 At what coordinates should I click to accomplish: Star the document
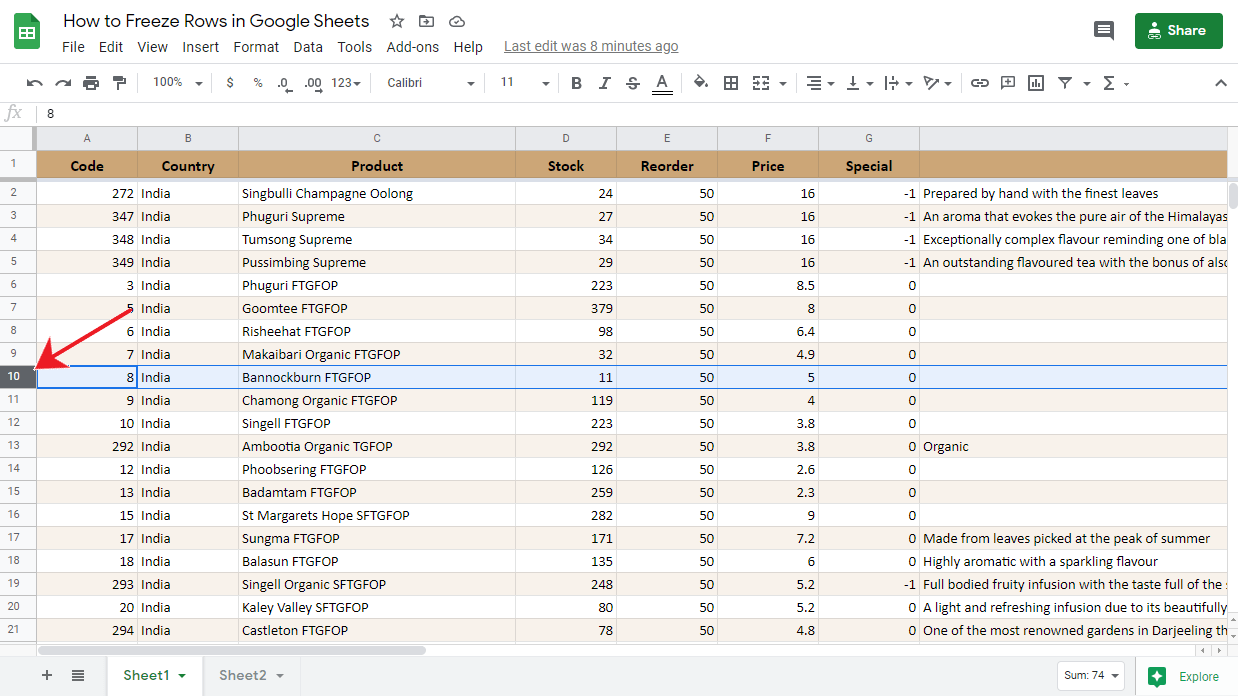(397, 21)
